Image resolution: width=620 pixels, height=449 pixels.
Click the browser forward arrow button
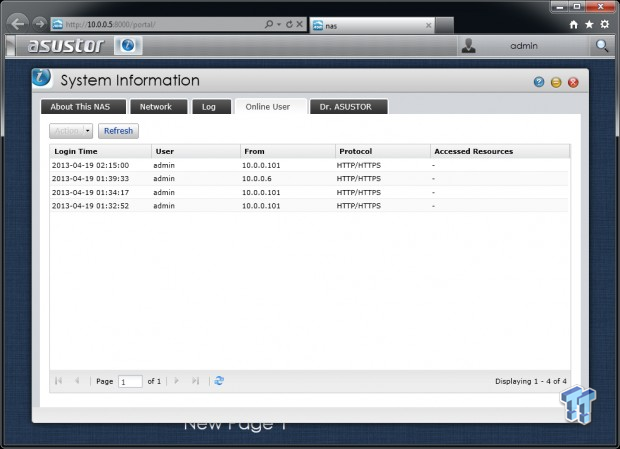(39, 24)
